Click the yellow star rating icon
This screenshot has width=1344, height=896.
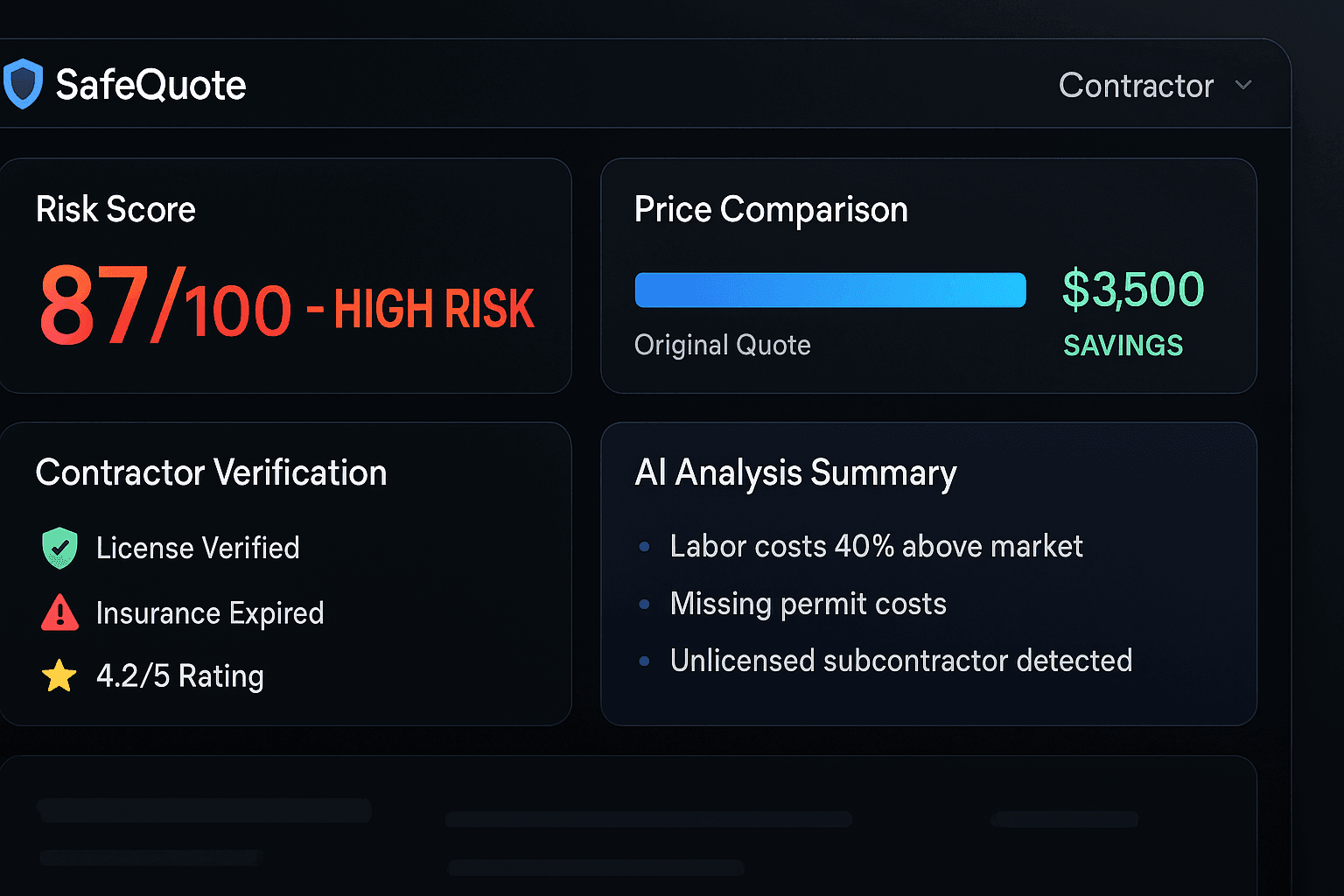click(x=59, y=675)
